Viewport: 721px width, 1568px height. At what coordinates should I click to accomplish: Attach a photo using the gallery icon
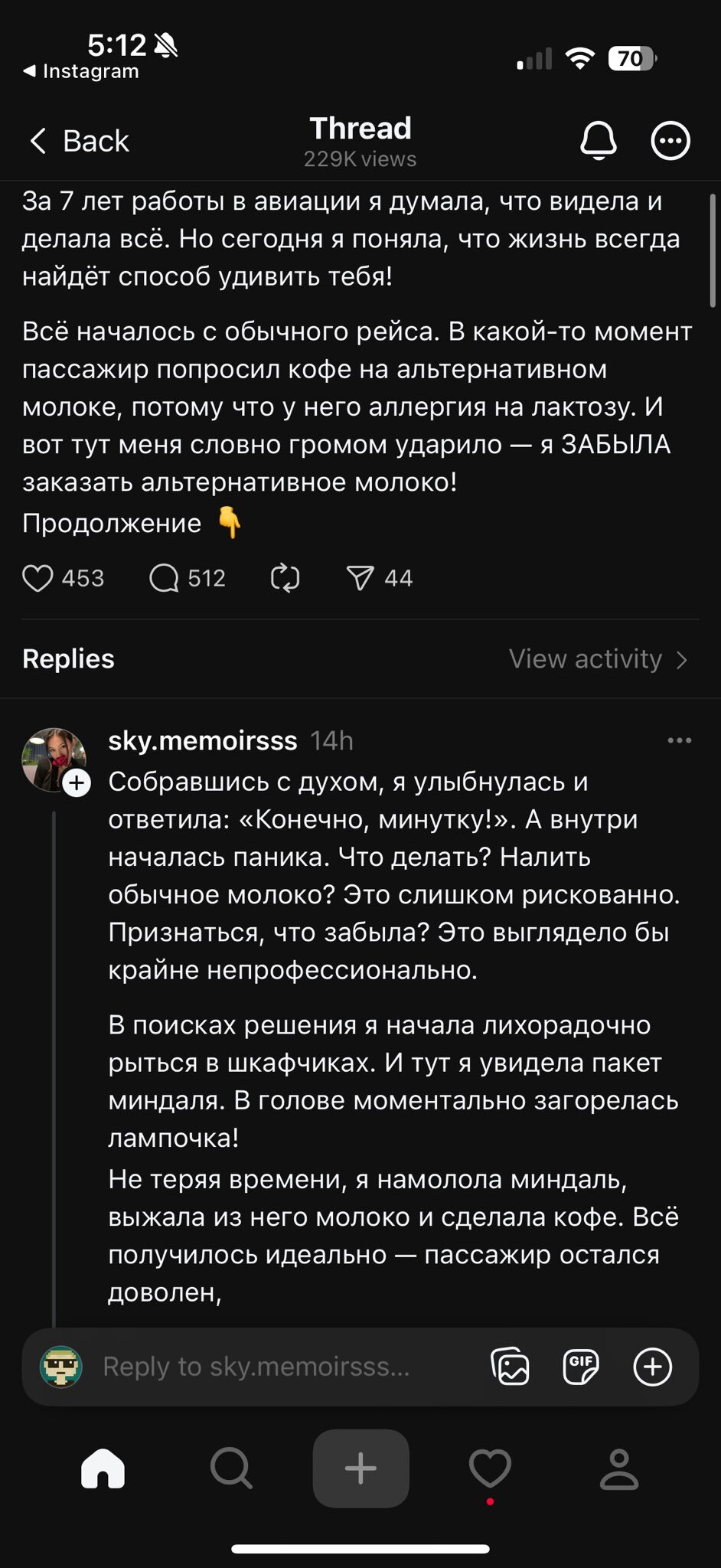pos(510,1367)
